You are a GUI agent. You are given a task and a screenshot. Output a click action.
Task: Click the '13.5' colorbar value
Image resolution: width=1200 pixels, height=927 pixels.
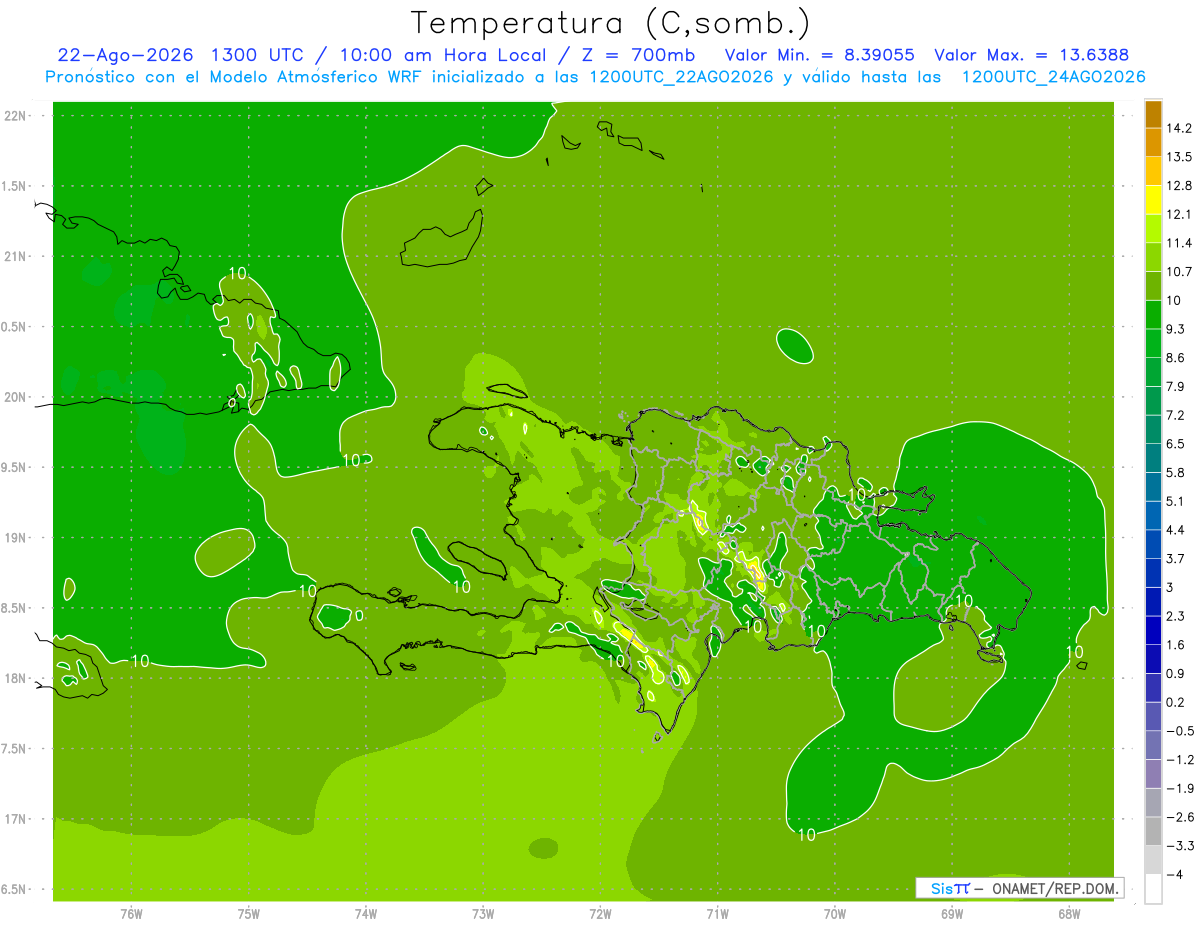point(1179,157)
